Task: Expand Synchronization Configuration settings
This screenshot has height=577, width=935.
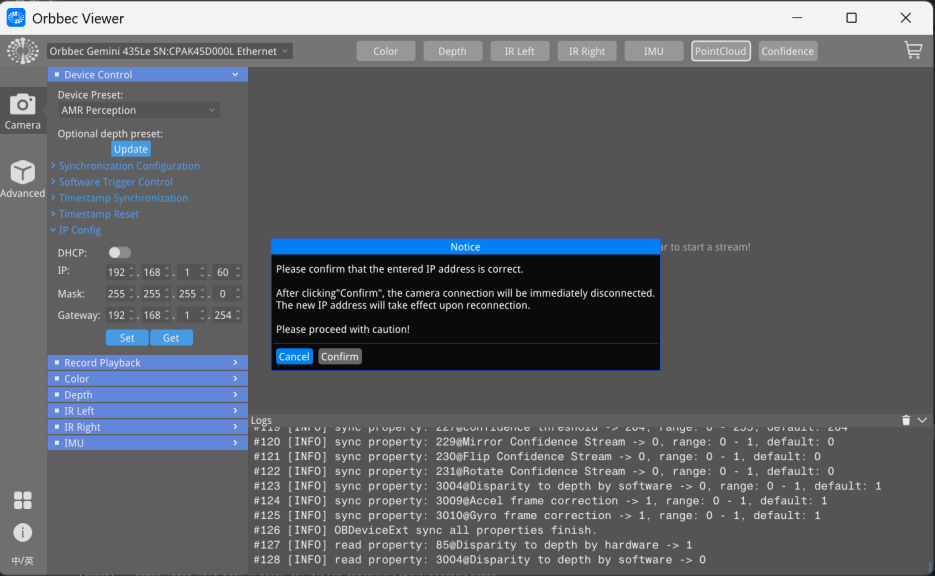Action: (129, 166)
